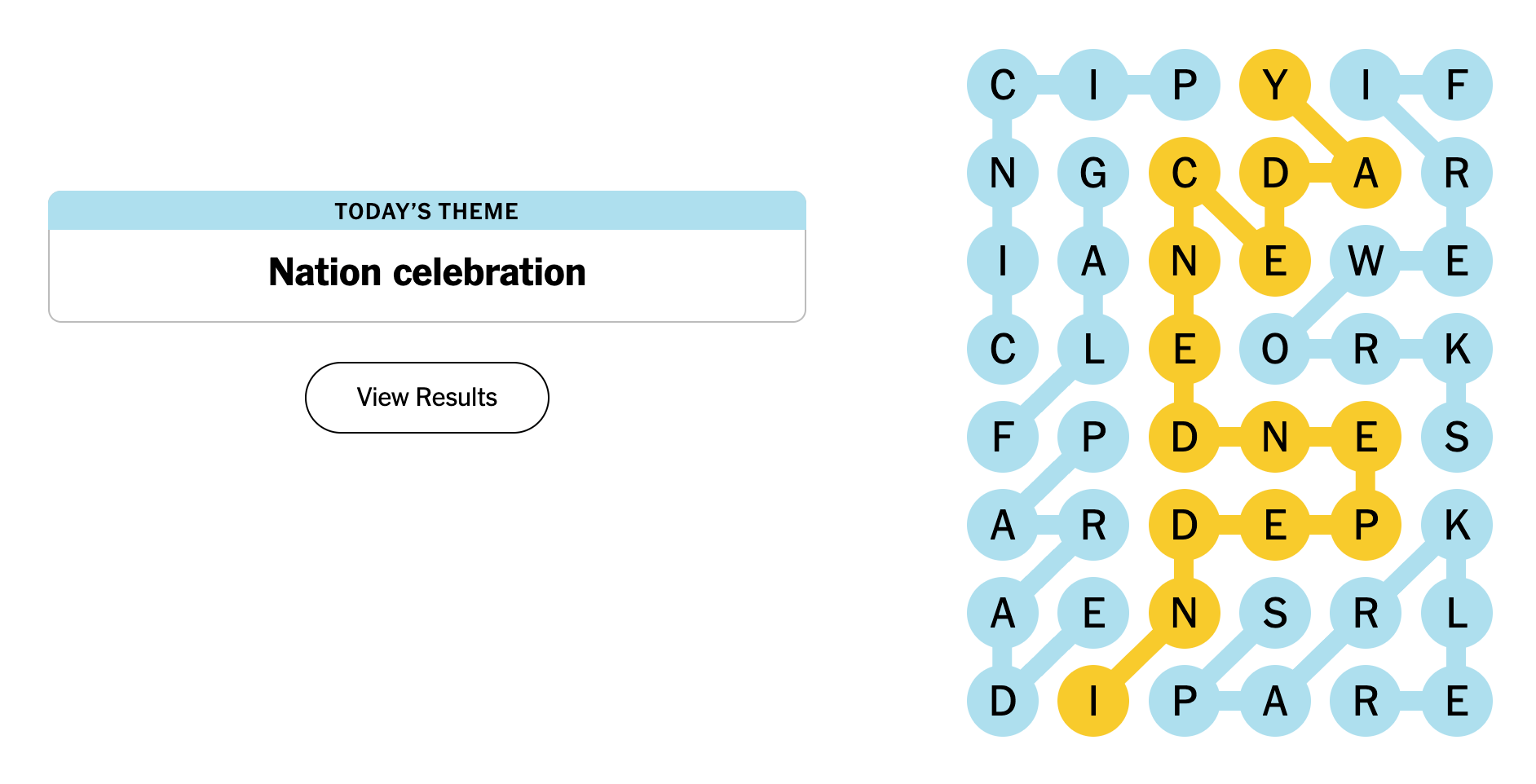Select the blue C in the top-left corner

(1003, 84)
